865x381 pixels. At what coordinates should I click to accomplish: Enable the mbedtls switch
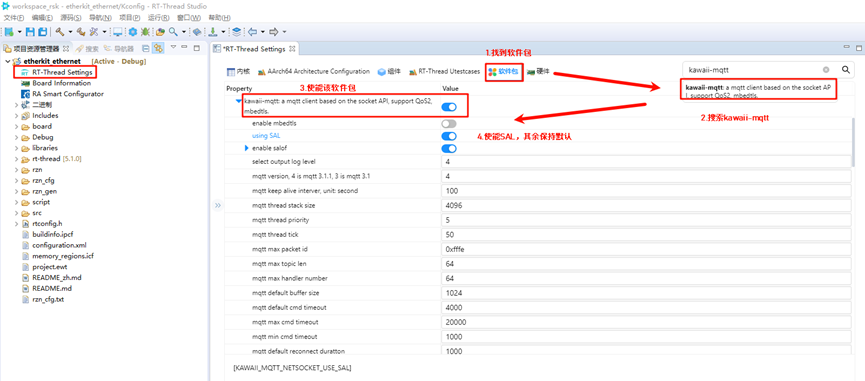(x=449, y=124)
